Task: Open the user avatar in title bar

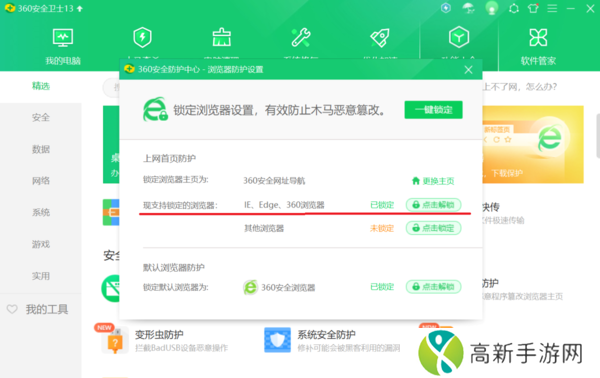Action: click(x=492, y=8)
